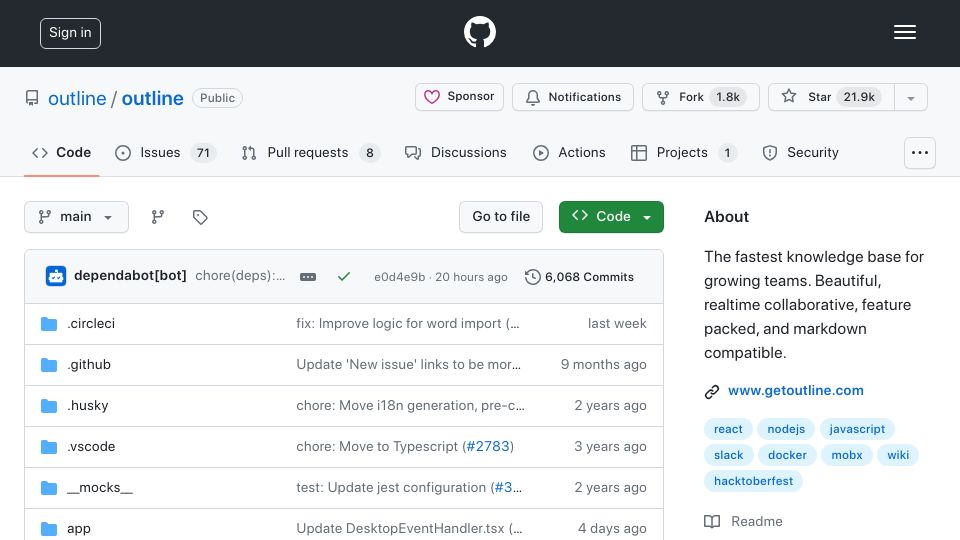Click the GitHub Octocat logo
960x540 pixels.
pos(479,32)
